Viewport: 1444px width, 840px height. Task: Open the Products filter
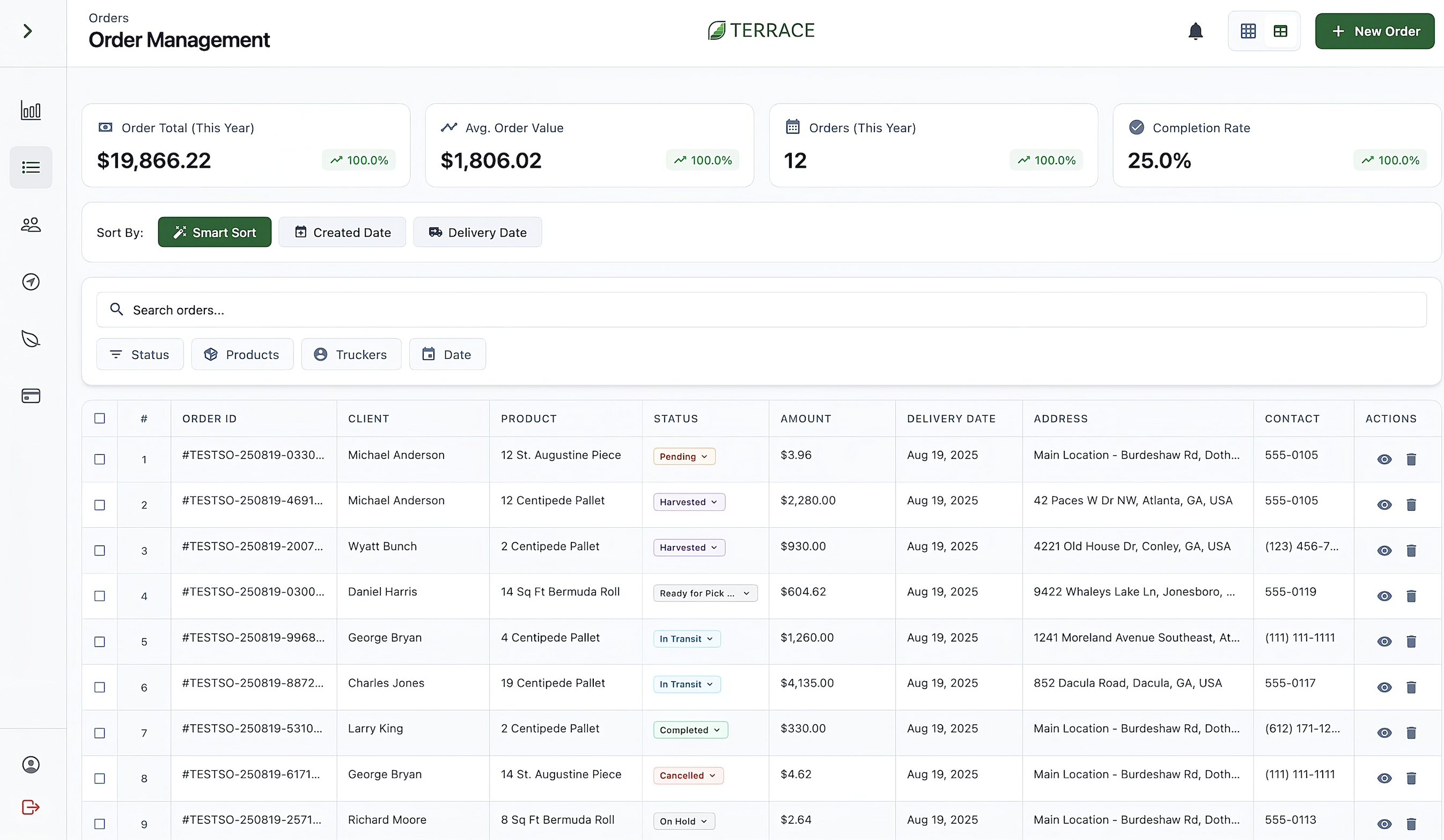(242, 354)
